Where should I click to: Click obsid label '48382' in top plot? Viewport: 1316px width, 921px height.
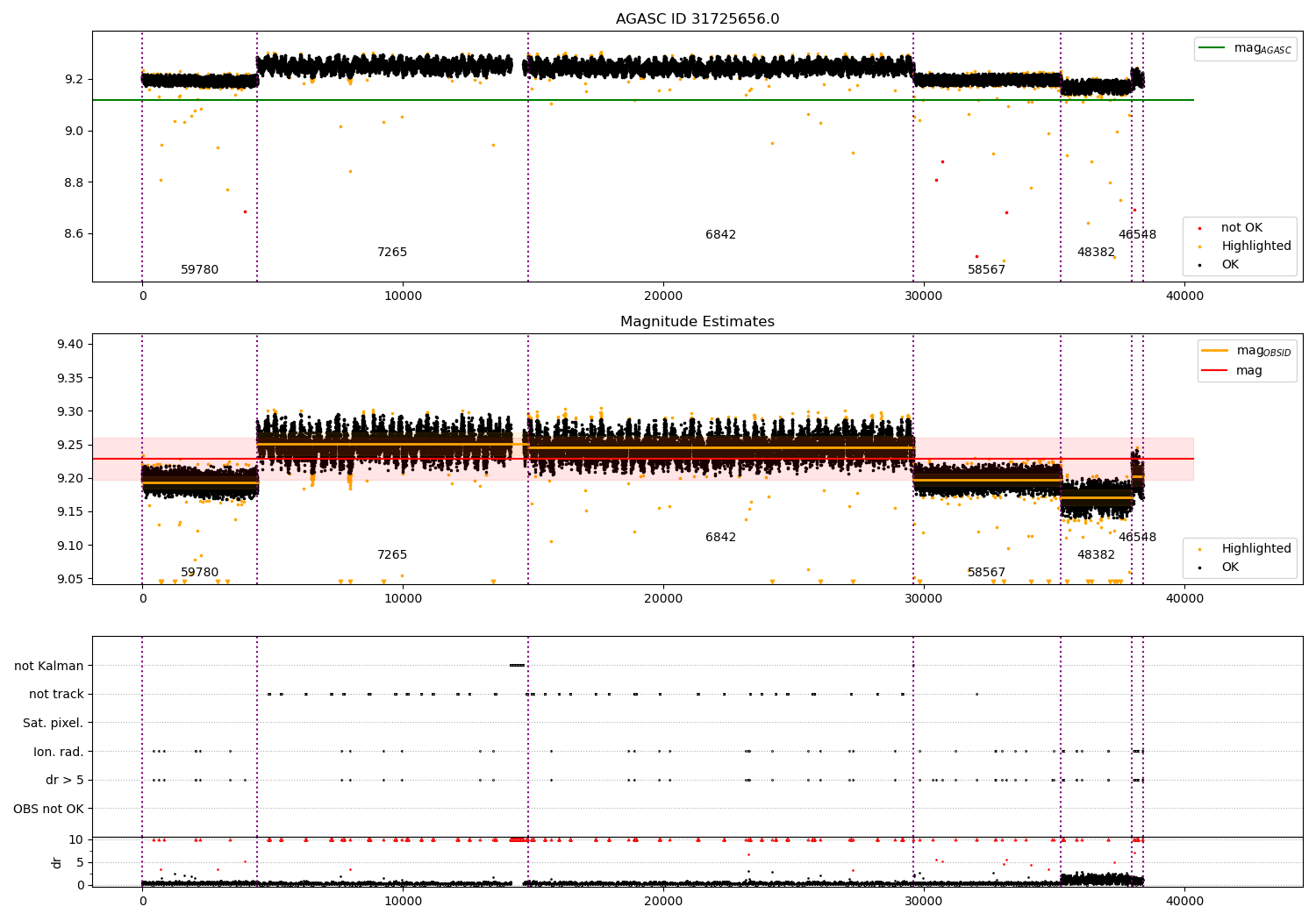tap(1097, 253)
